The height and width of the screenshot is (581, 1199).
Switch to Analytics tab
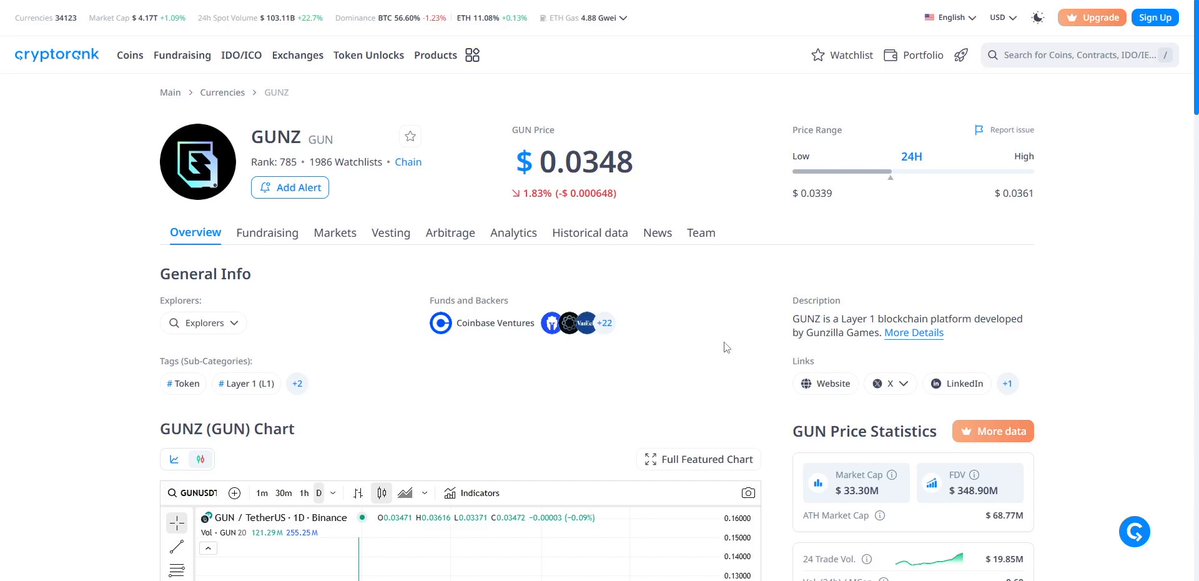pos(513,232)
